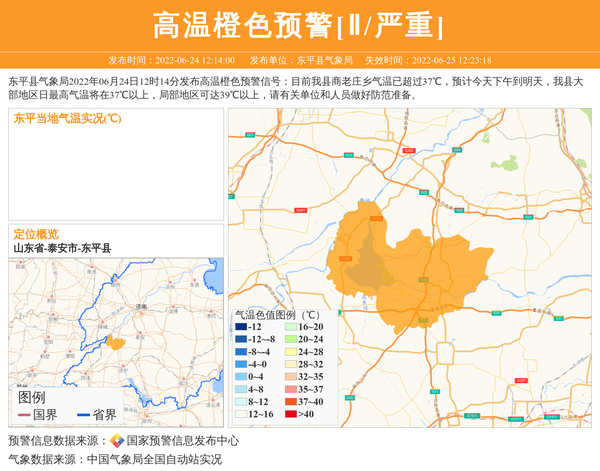The image size is (600, 471).
Task: Click the 国家预警信息发布中心 logo icon
Action: click(117, 441)
